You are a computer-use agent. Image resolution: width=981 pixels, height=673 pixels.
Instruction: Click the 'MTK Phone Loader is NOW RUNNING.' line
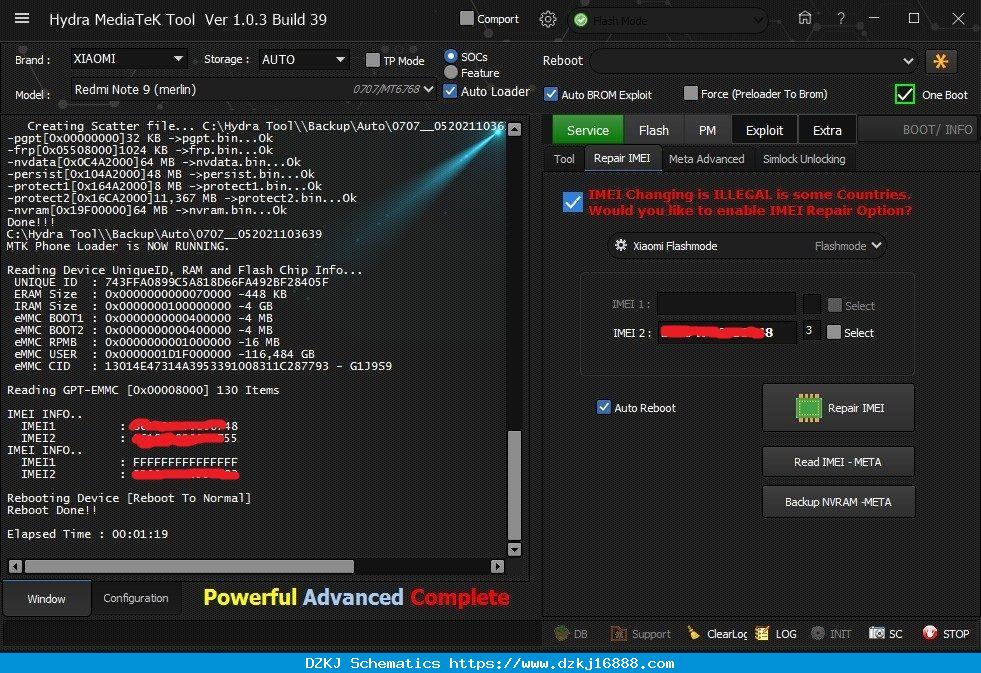click(118, 246)
